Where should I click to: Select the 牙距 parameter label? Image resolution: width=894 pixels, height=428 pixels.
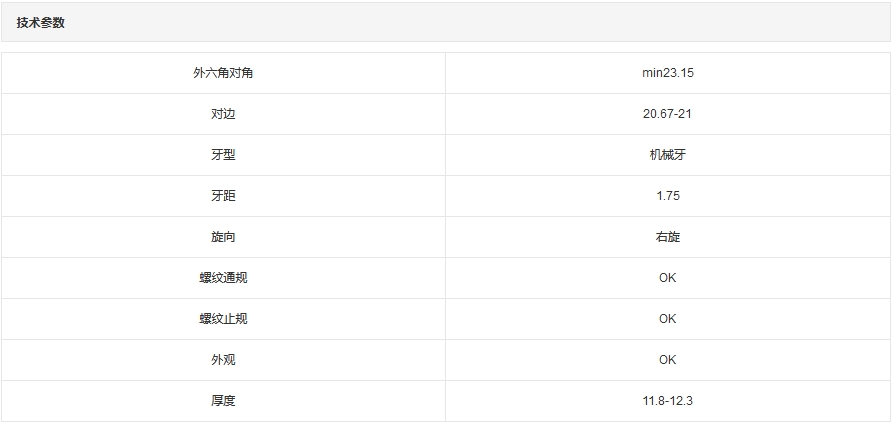point(223,196)
